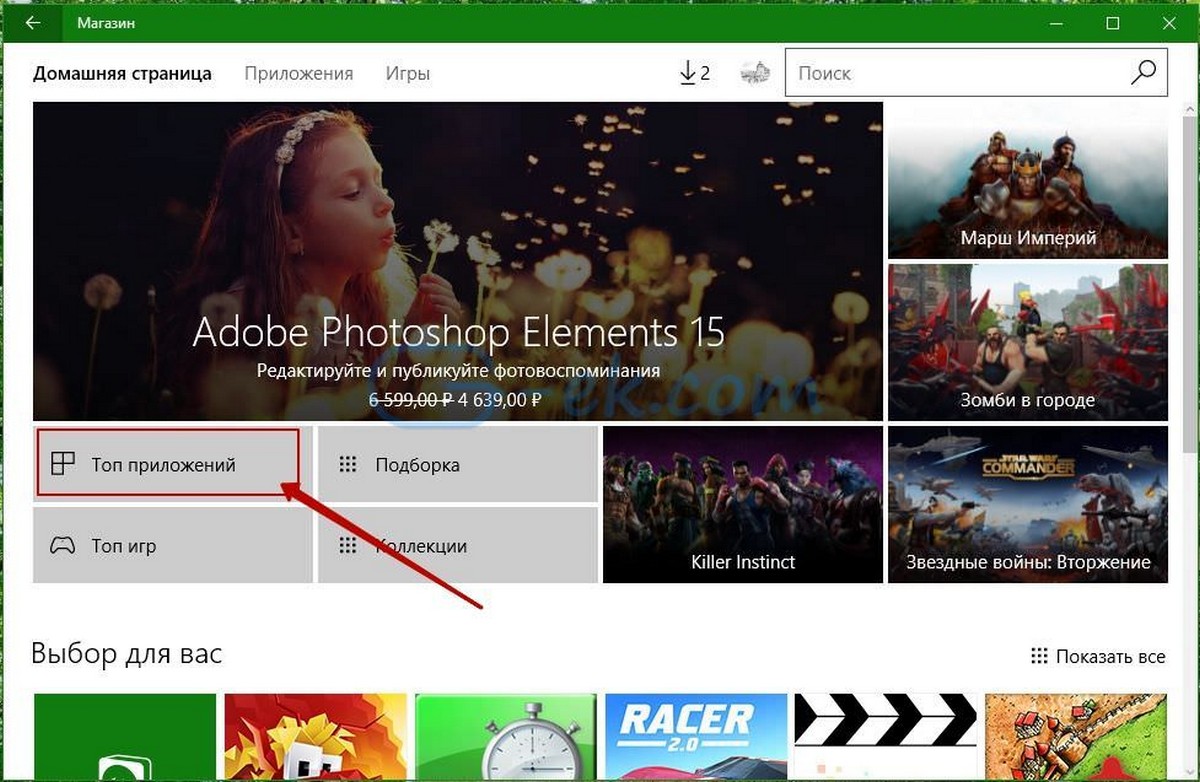Viewport: 1200px width, 782px height.
Task: Close the Магазин window
Action: pos(1168,22)
